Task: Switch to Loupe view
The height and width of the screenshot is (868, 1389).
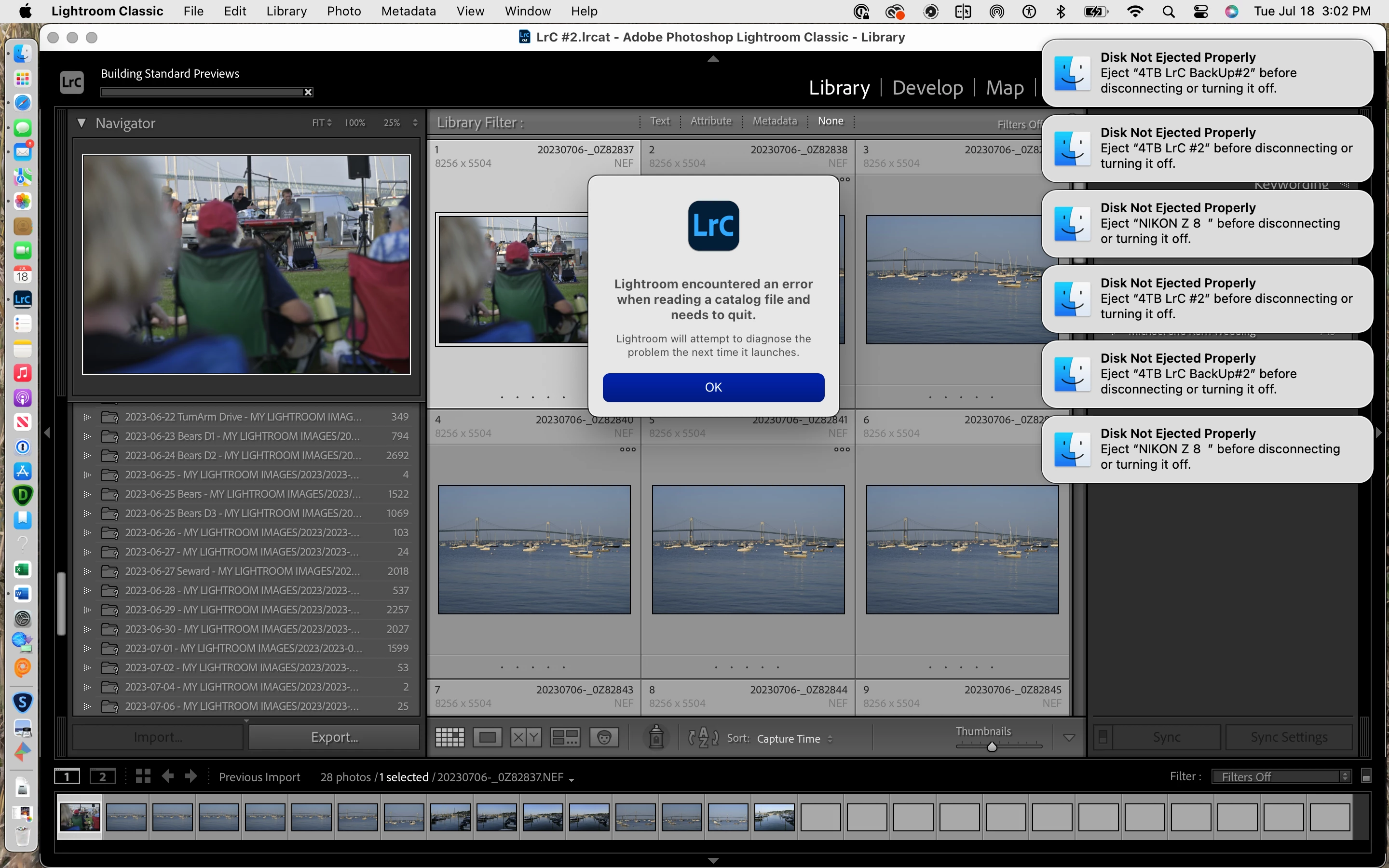Action: pyautogui.click(x=487, y=737)
